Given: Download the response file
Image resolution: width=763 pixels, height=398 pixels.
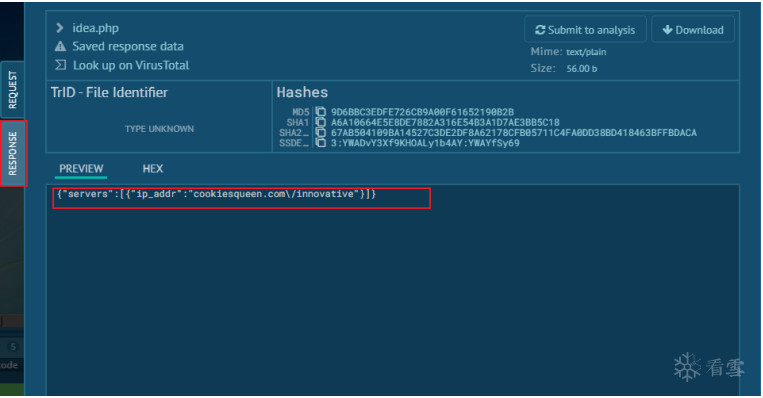Looking at the screenshot, I should (693, 30).
